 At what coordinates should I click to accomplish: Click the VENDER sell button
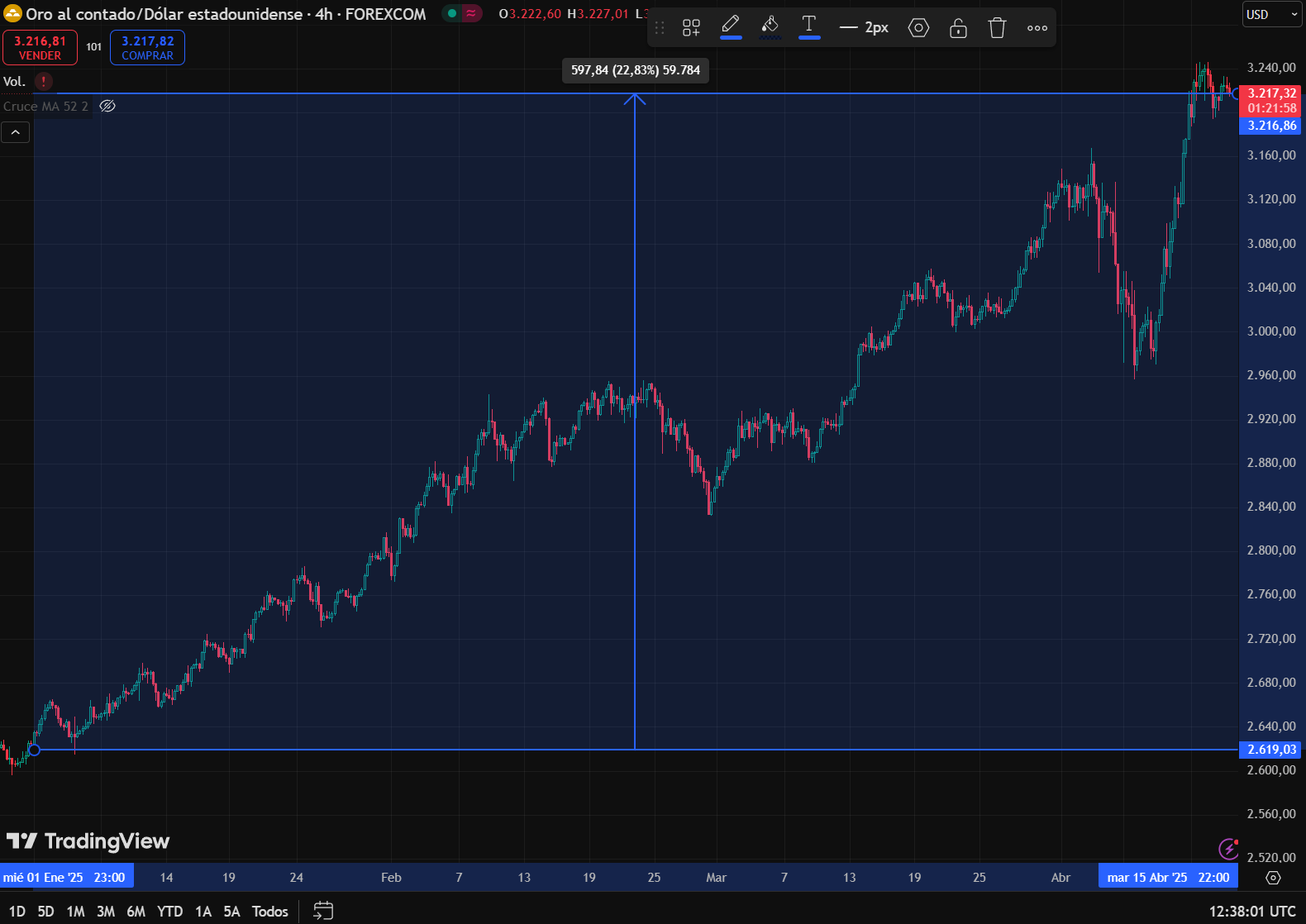pos(40,48)
